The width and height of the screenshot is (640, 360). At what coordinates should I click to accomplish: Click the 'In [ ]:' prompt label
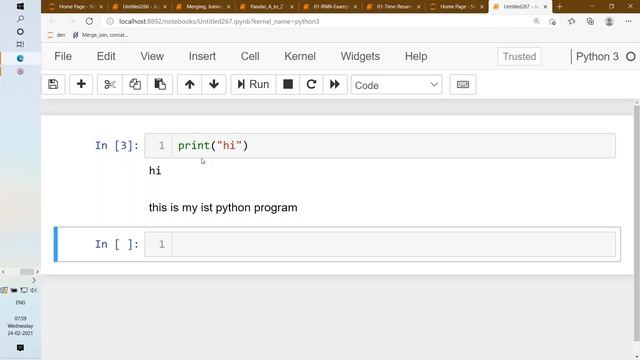(117, 244)
